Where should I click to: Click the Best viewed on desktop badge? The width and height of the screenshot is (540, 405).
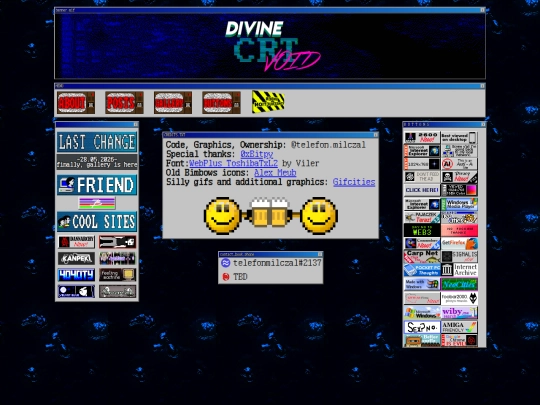(x=459, y=137)
